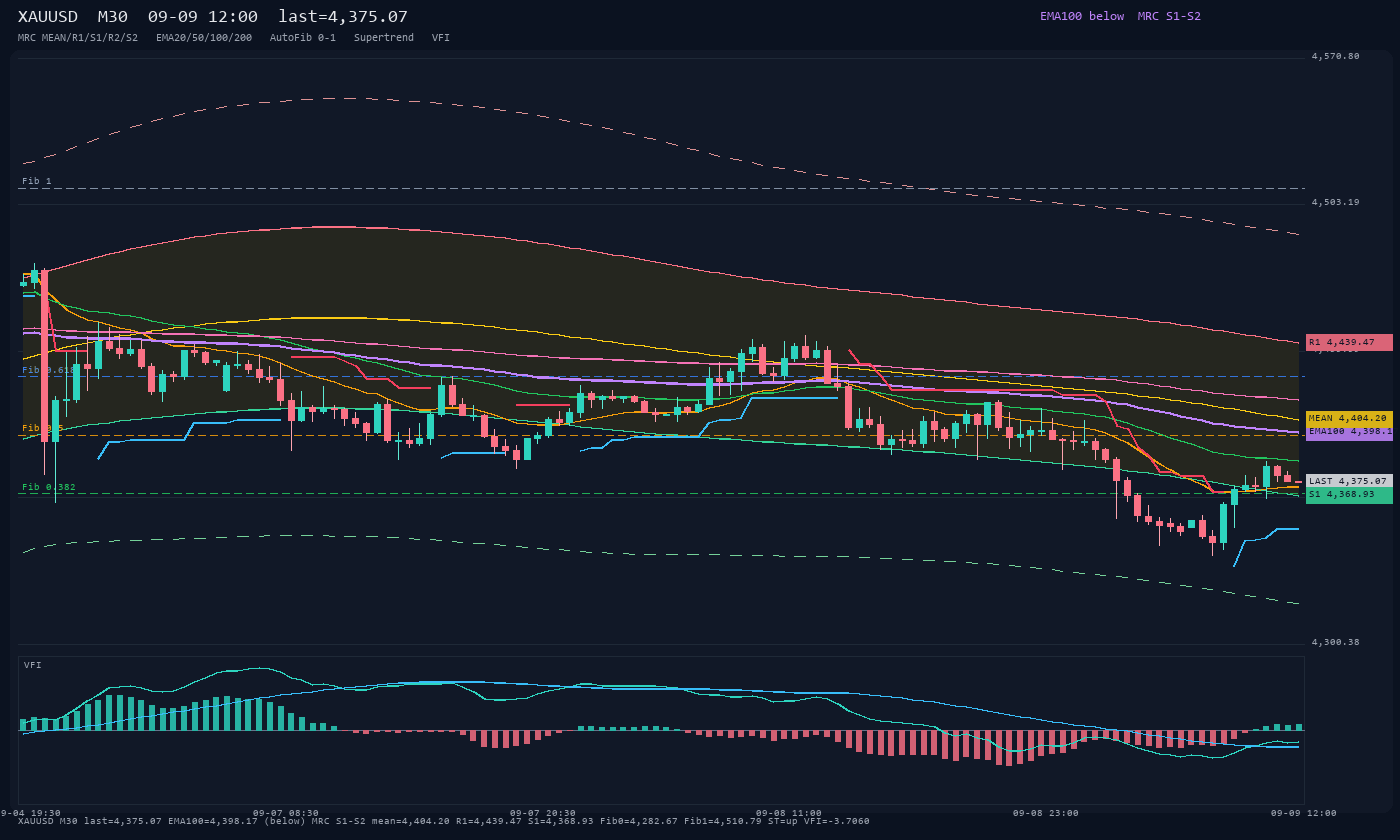Click the last=4,375.07 value in the title
Viewport: 1400px width, 840px height.
point(343,16)
